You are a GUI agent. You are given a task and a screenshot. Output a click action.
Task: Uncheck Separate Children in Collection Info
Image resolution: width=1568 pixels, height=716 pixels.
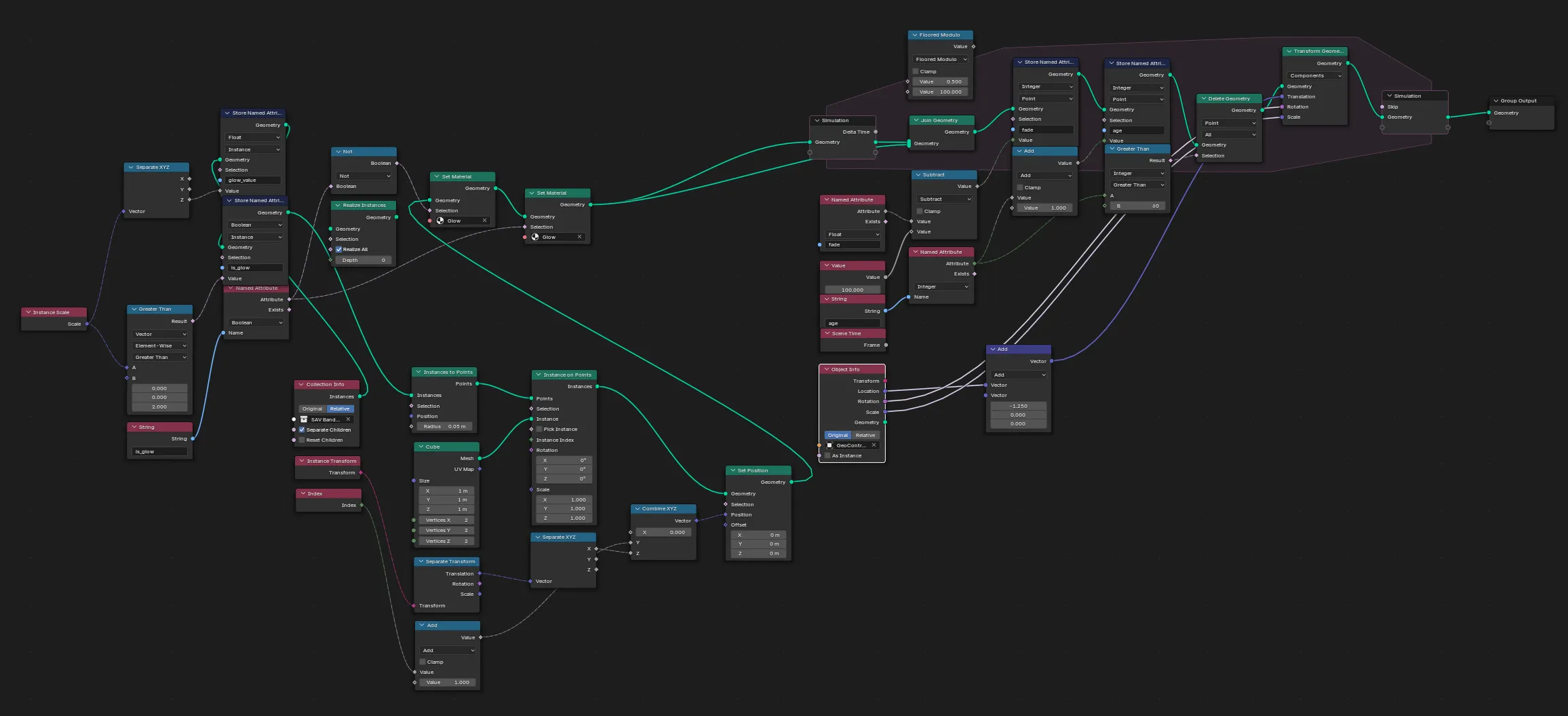302,430
